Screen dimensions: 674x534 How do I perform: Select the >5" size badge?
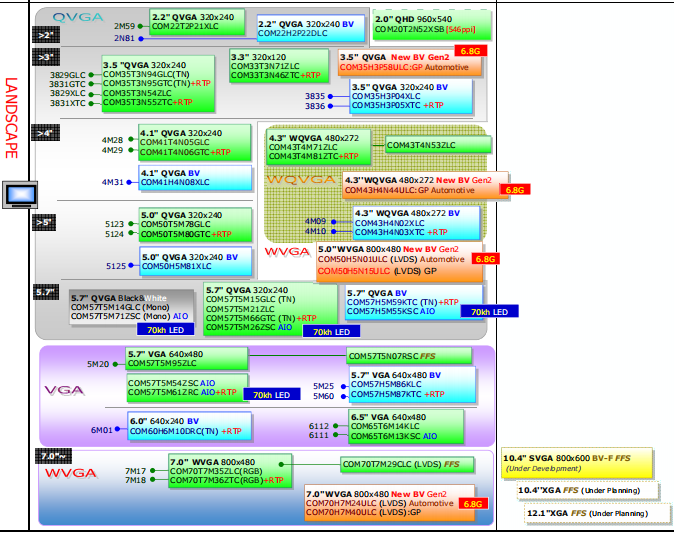[x=44, y=222]
